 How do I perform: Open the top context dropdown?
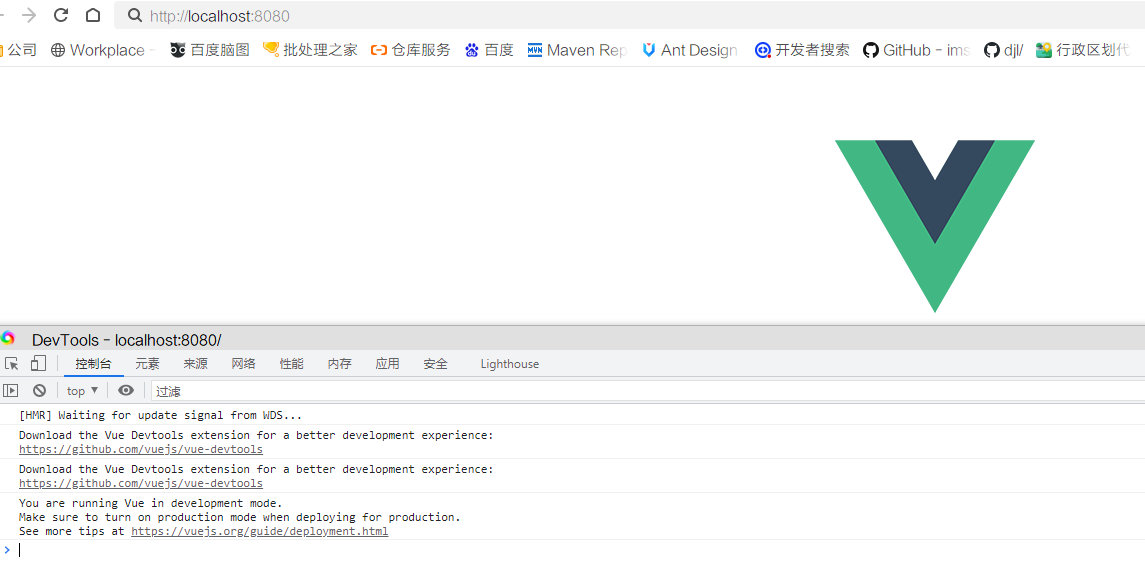point(83,391)
